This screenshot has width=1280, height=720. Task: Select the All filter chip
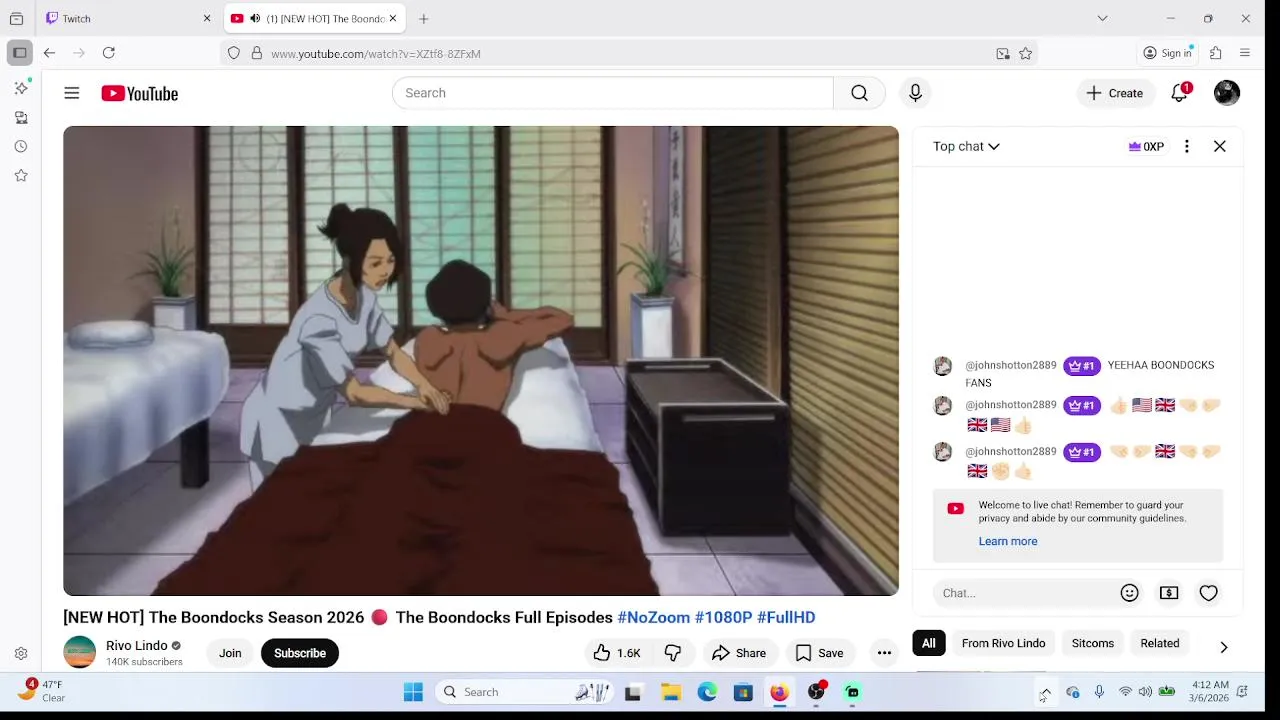(929, 643)
